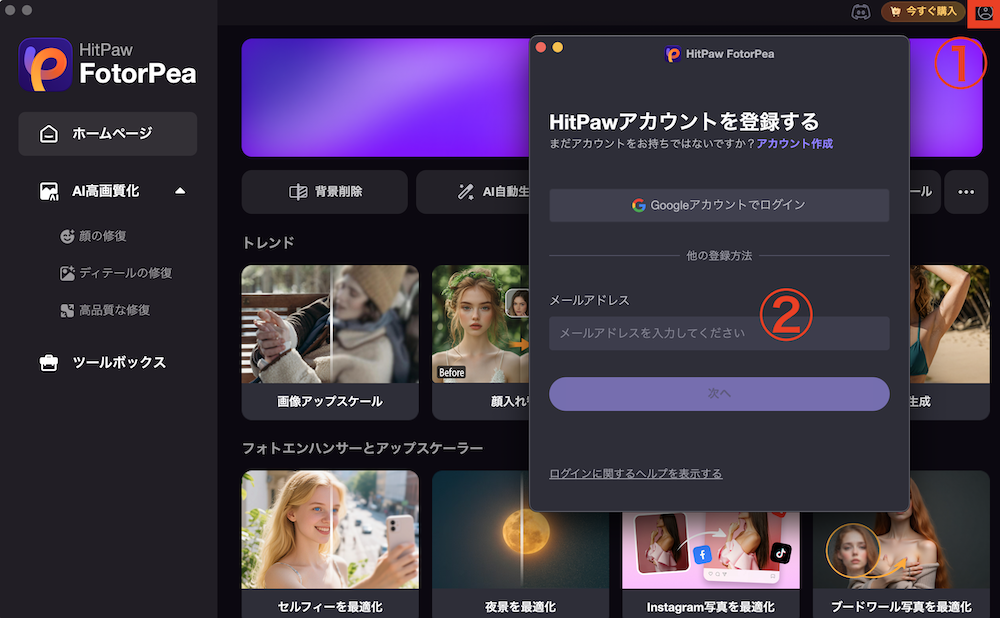Open the Discord community icon
The width and height of the screenshot is (1000, 618).
(x=861, y=11)
